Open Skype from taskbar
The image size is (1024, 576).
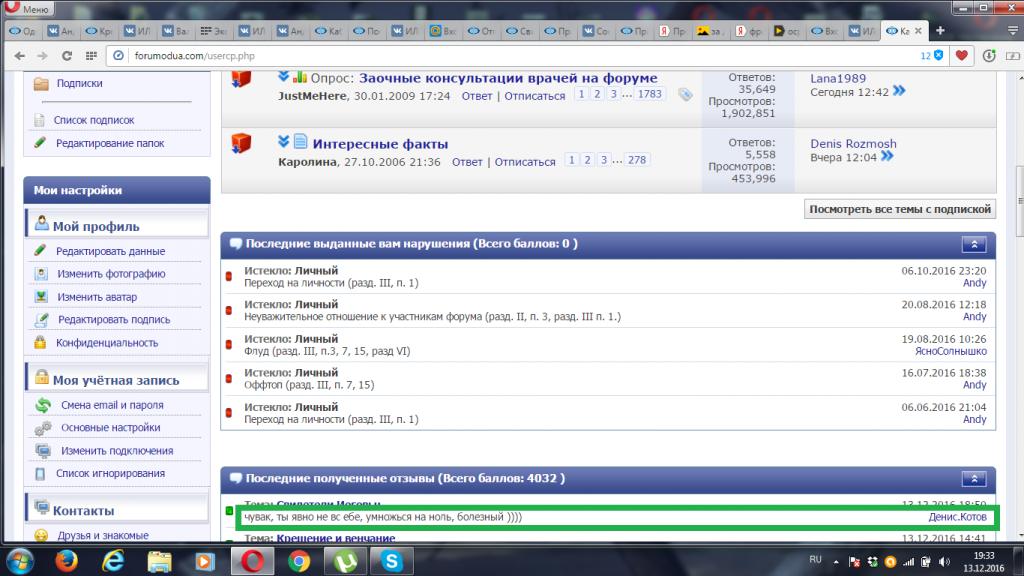tap(392, 561)
